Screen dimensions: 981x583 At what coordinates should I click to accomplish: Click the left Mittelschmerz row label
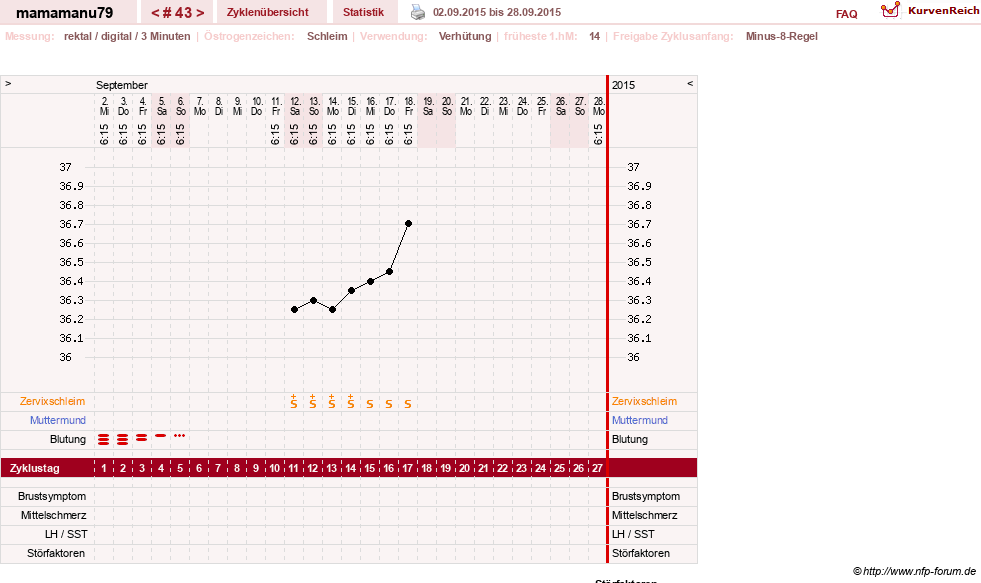pyautogui.click(x=53, y=515)
